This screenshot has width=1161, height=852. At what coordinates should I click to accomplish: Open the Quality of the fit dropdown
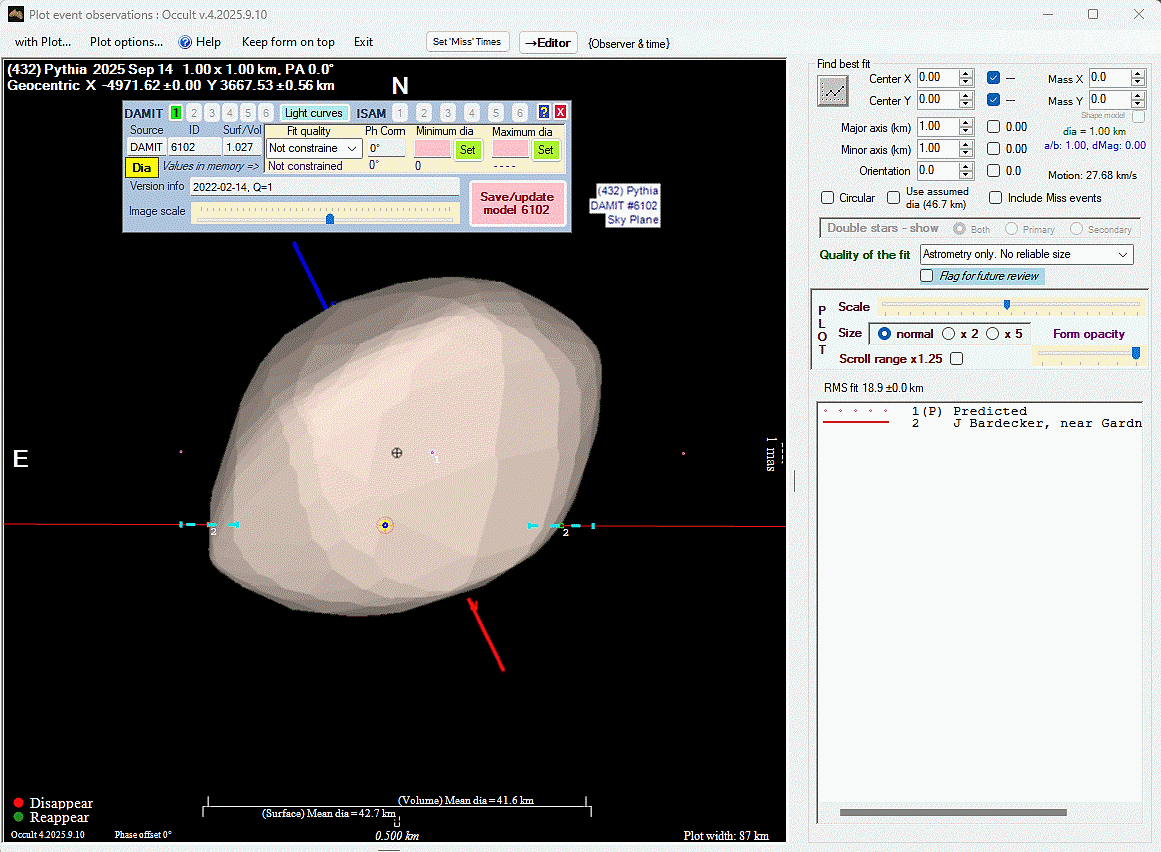(x=1026, y=255)
